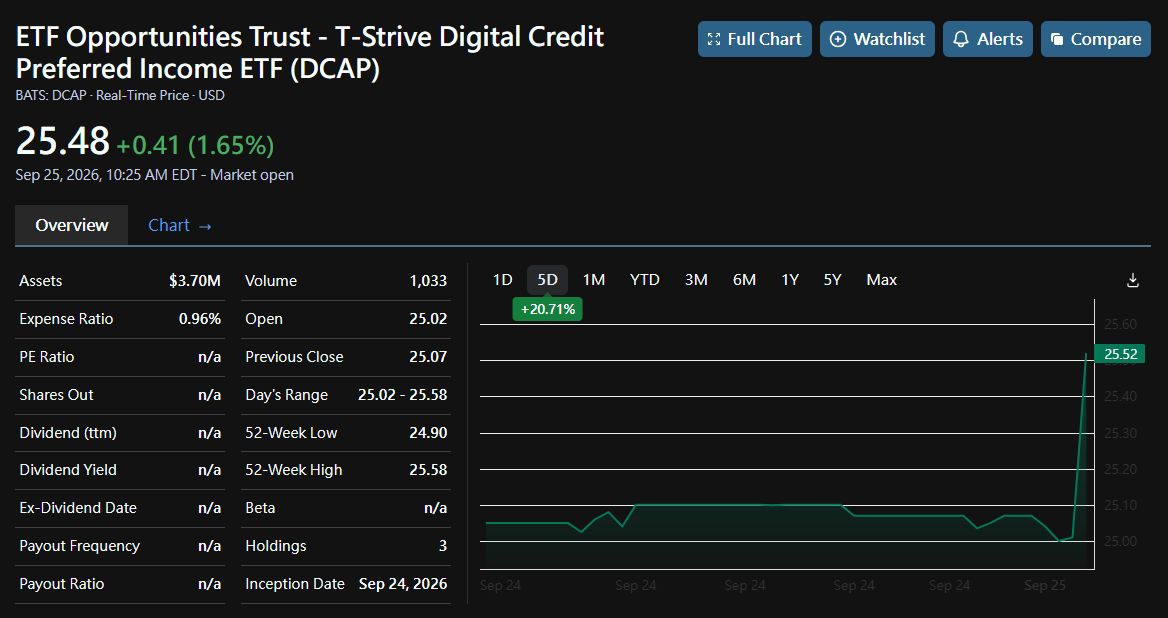Click the Assets value $3.70M

pos(194,281)
